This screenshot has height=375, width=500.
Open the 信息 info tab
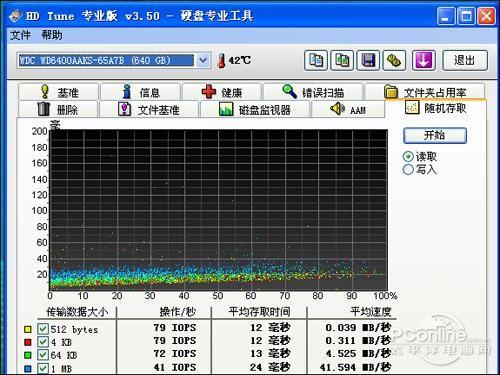141,92
